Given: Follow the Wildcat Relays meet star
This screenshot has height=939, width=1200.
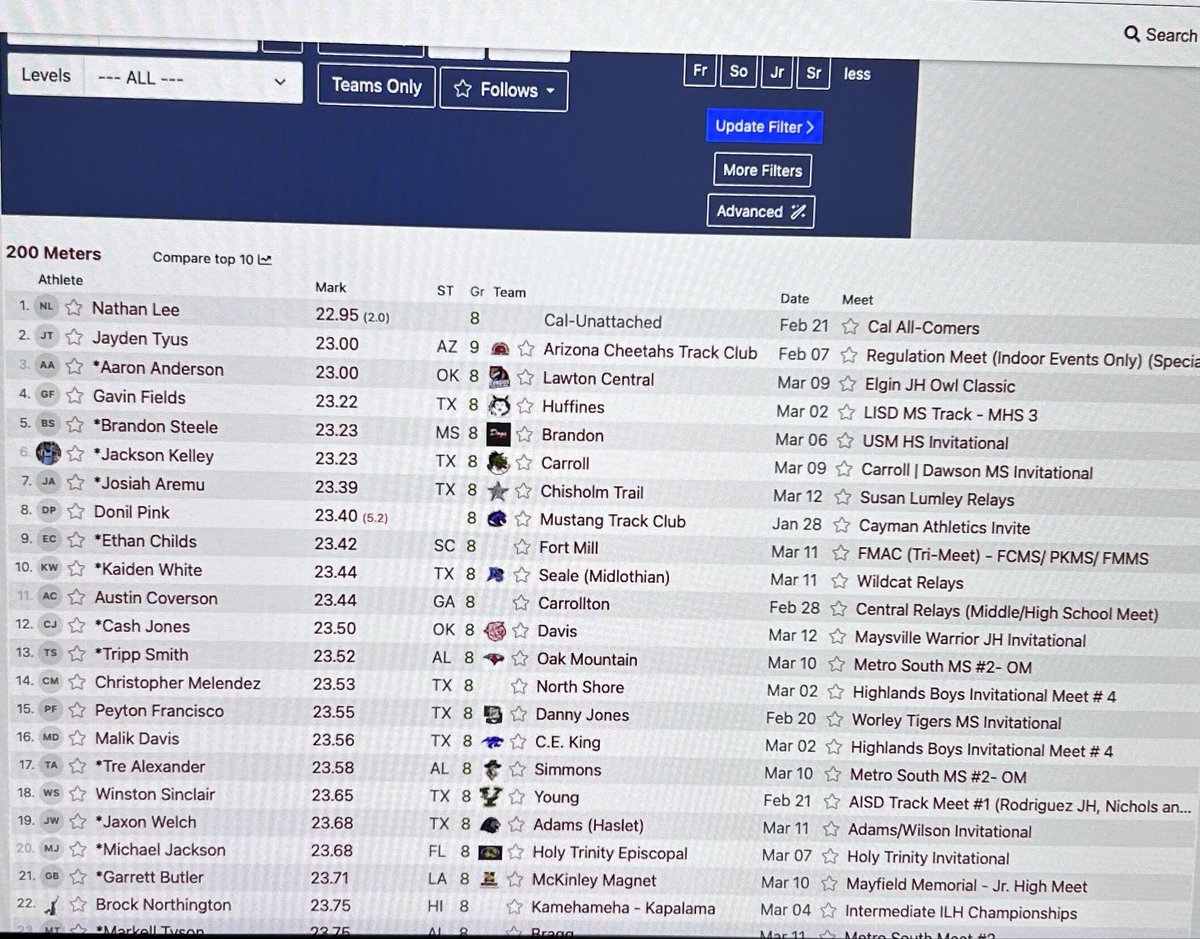Looking at the screenshot, I should tap(839, 581).
